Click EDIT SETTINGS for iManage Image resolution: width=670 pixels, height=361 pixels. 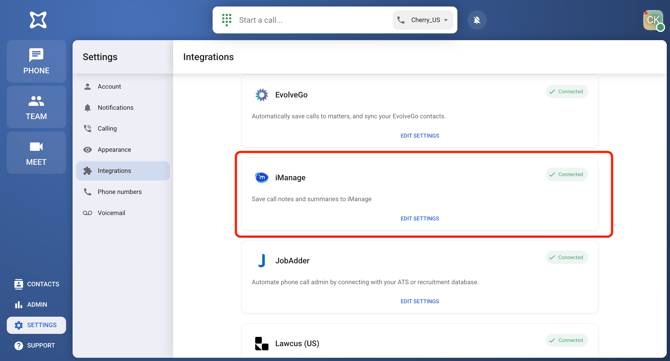pos(420,218)
